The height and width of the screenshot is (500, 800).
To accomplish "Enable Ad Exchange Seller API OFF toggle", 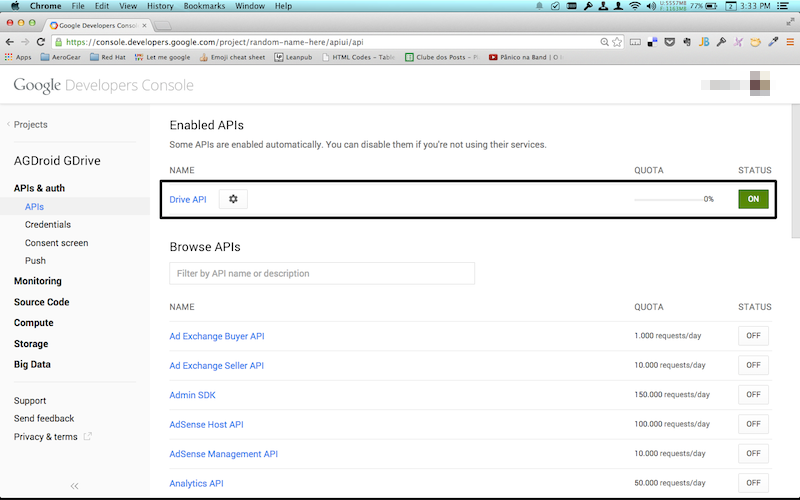I will coord(753,365).
